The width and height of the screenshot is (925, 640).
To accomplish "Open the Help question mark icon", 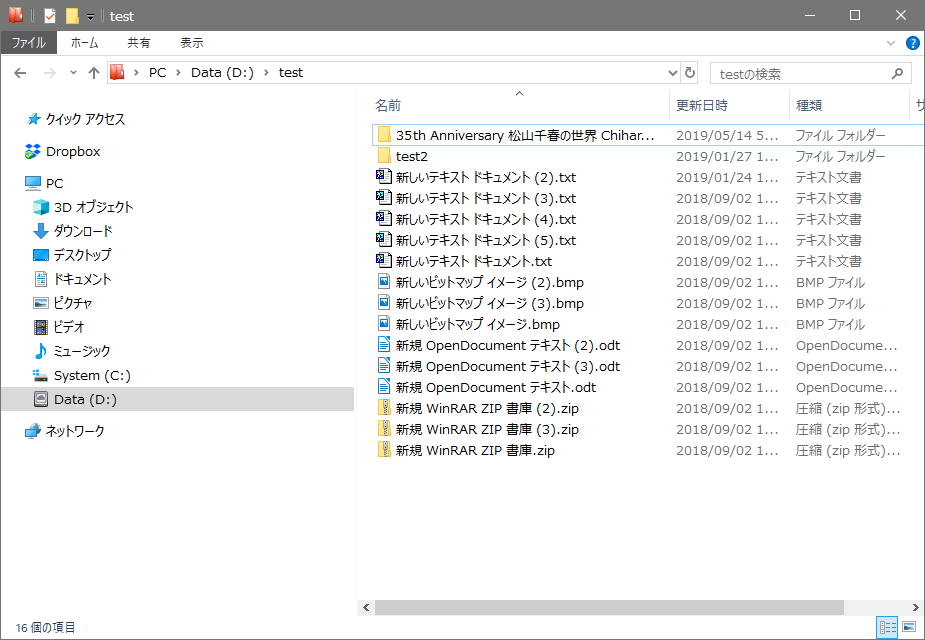I will [912, 43].
